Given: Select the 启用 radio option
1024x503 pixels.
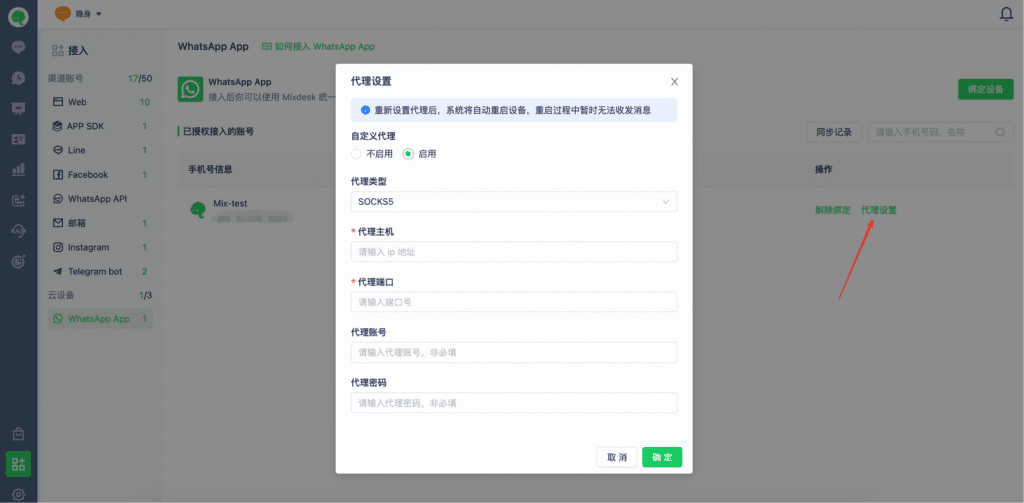Looking at the screenshot, I should pos(408,154).
